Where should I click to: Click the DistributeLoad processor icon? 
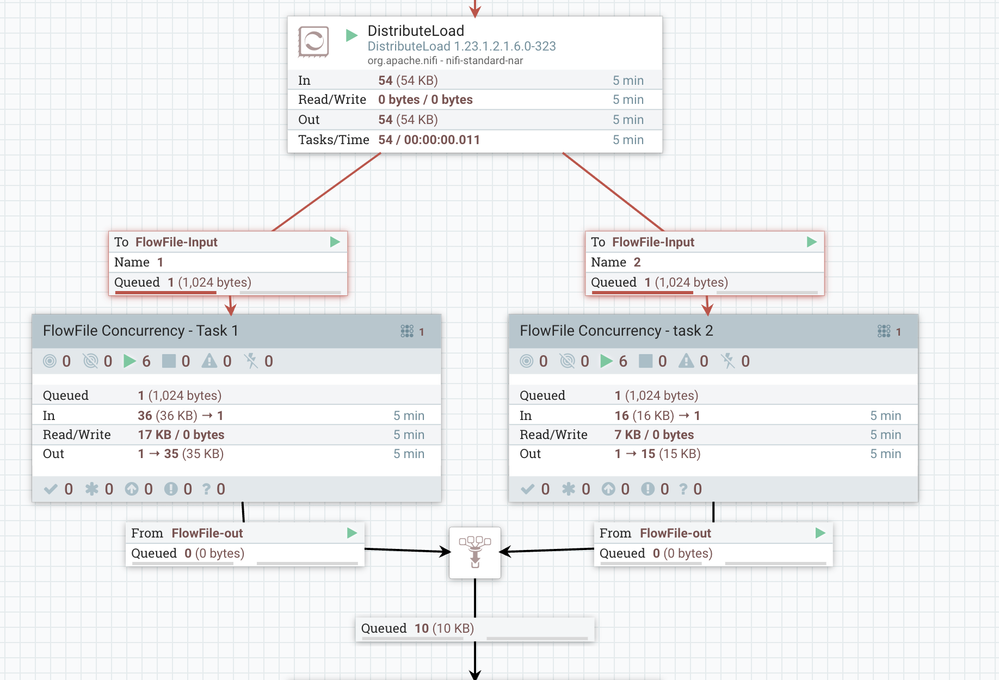[x=313, y=41]
